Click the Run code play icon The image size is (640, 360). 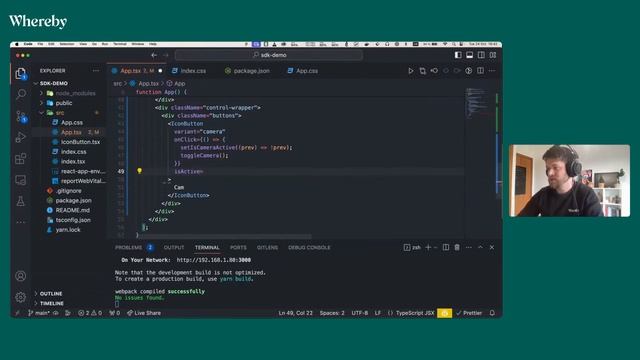point(411,71)
